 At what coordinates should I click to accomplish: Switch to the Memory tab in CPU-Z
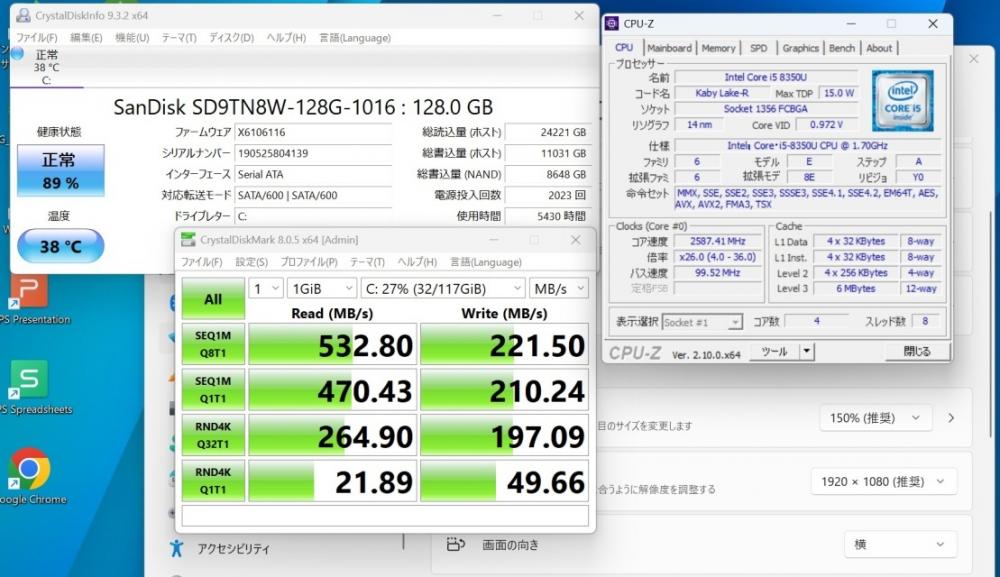[718, 48]
